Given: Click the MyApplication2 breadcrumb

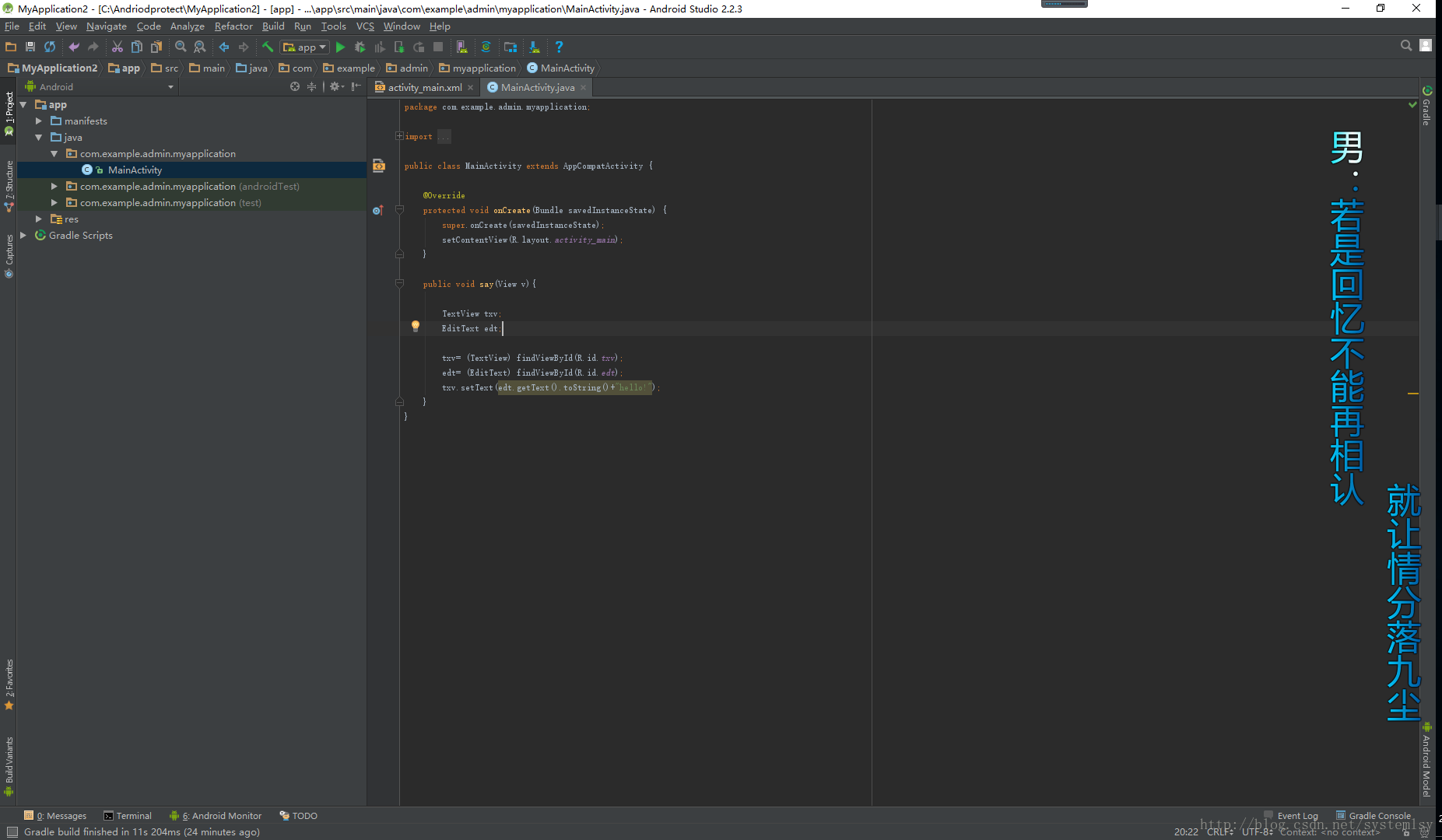Looking at the screenshot, I should pyautogui.click(x=53, y=68).
